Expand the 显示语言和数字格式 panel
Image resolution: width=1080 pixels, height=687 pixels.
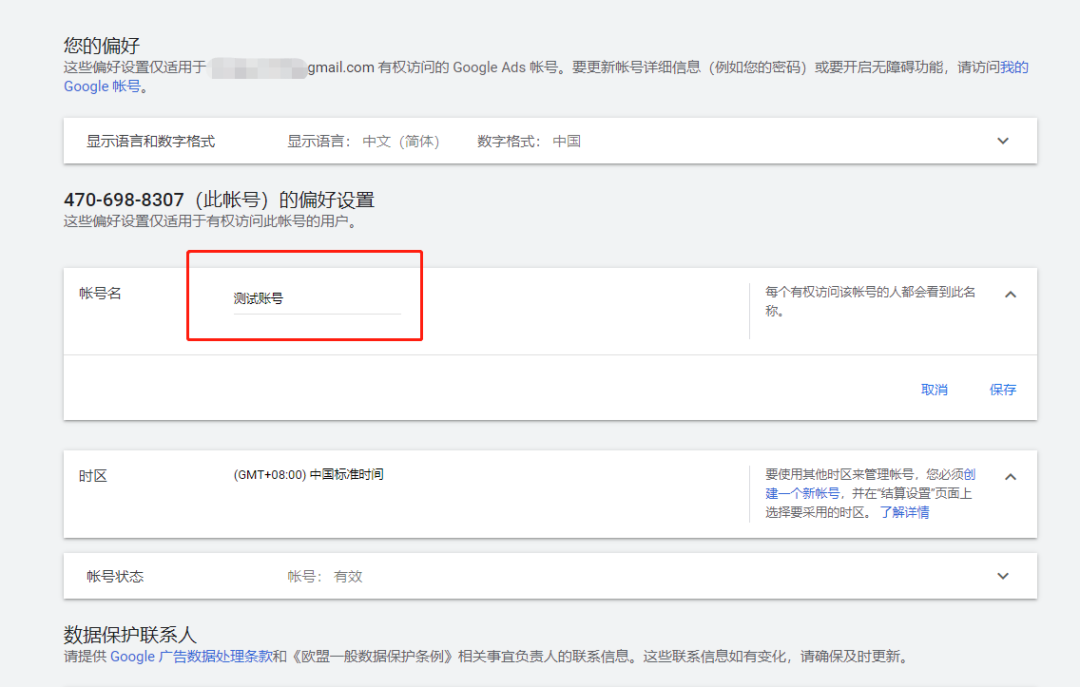[1003, 140]
